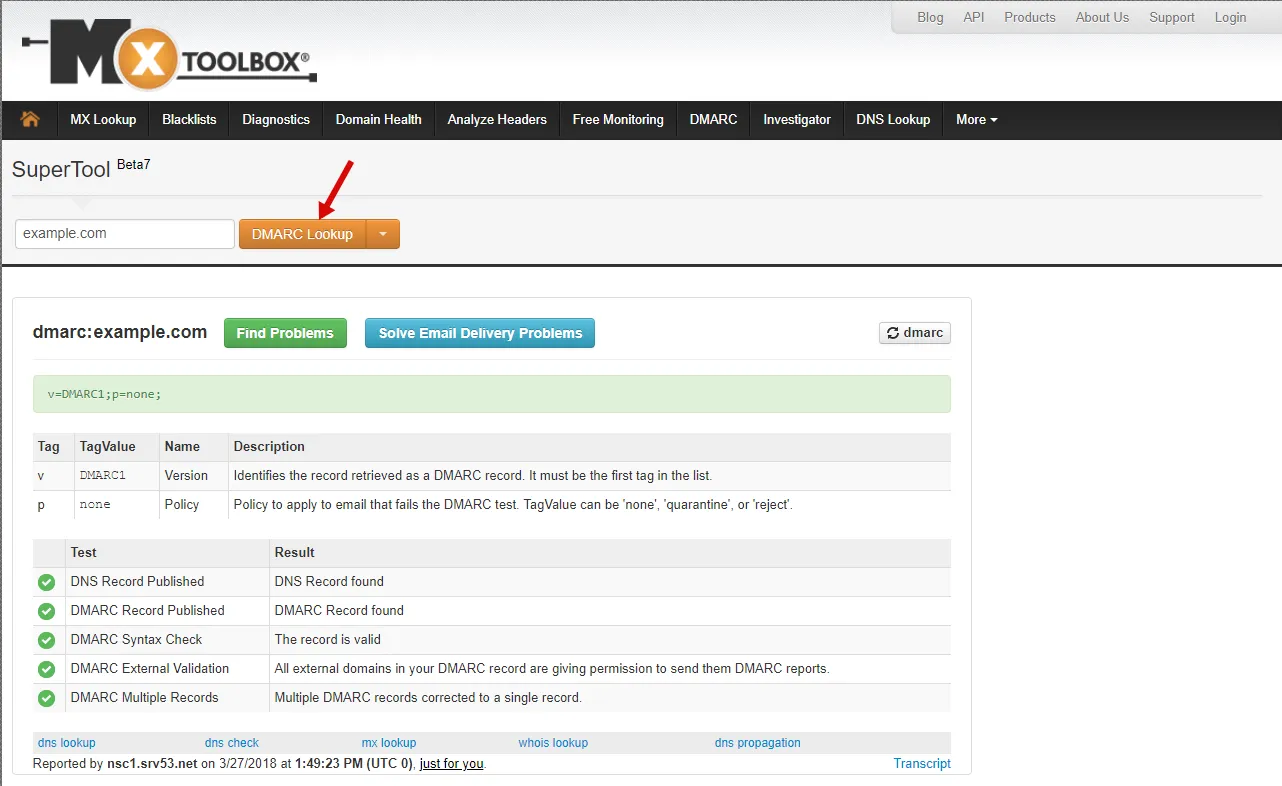This screenshot has height=786, width=1282.
Task: Click the home icon in navigation bar
Action: (30, 119)
